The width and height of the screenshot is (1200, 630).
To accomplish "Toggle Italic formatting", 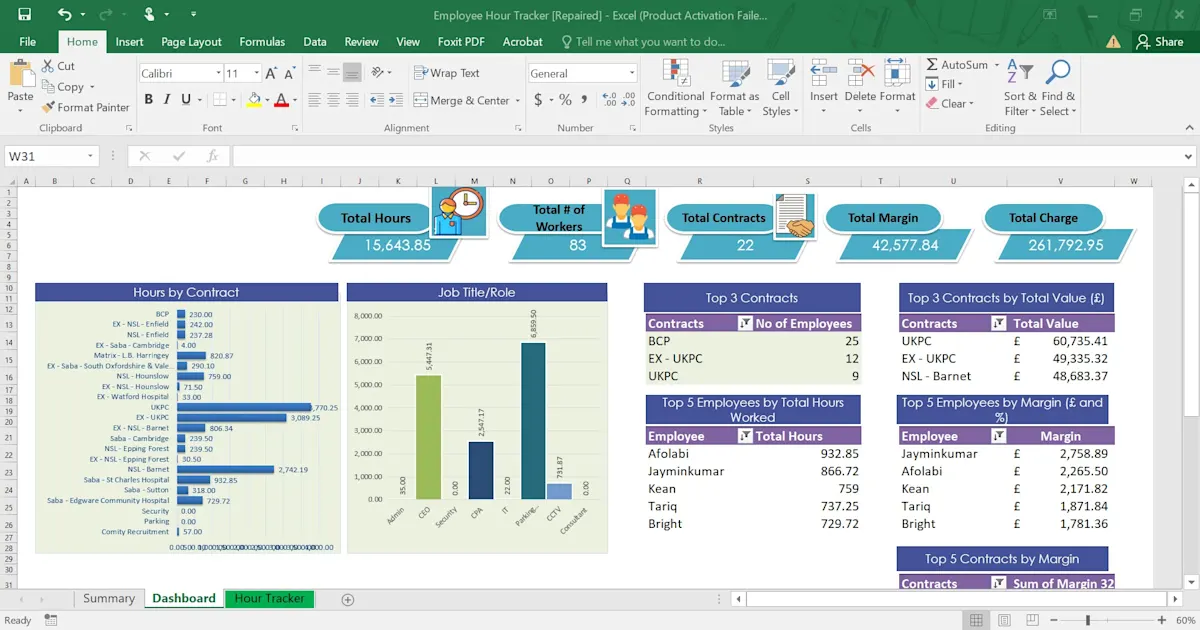I will (x=168, y=100).
